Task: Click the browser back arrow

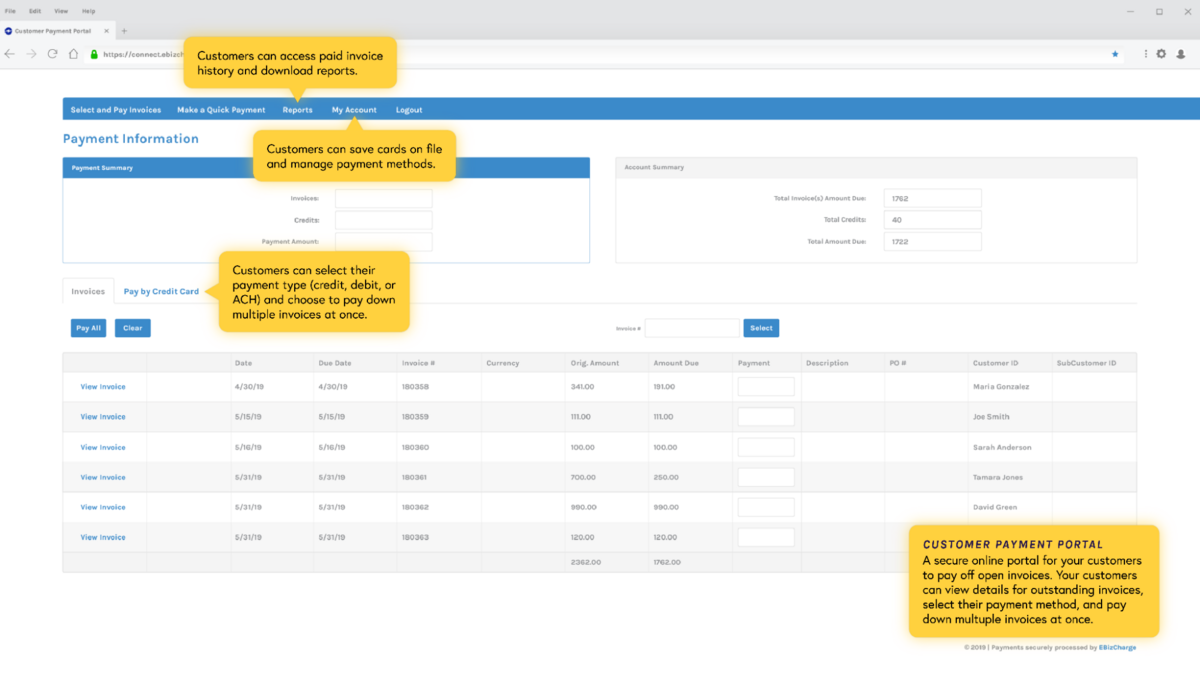Action: tap(10, 54)
